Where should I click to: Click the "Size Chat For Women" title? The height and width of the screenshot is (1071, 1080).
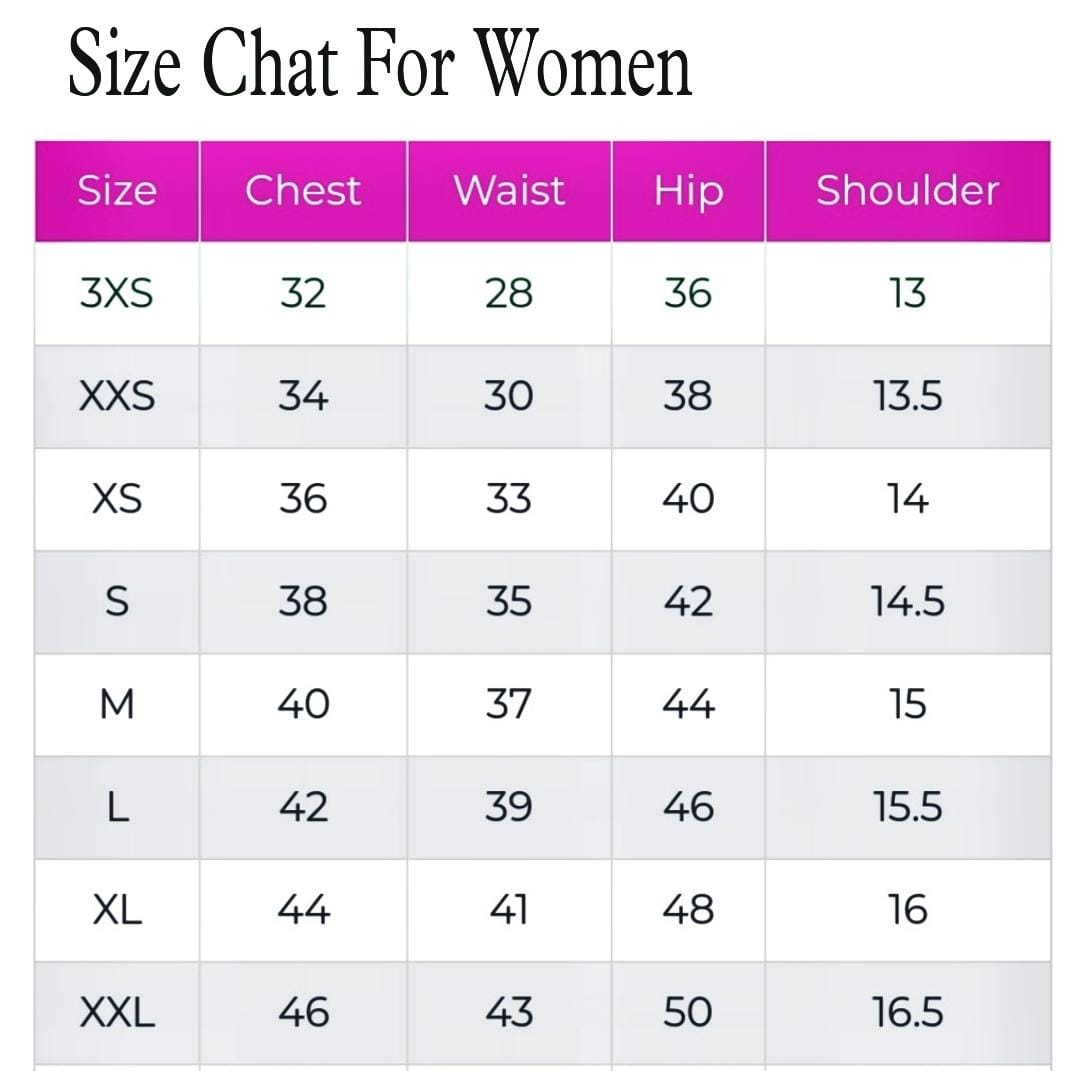click(x=380, y=66)
